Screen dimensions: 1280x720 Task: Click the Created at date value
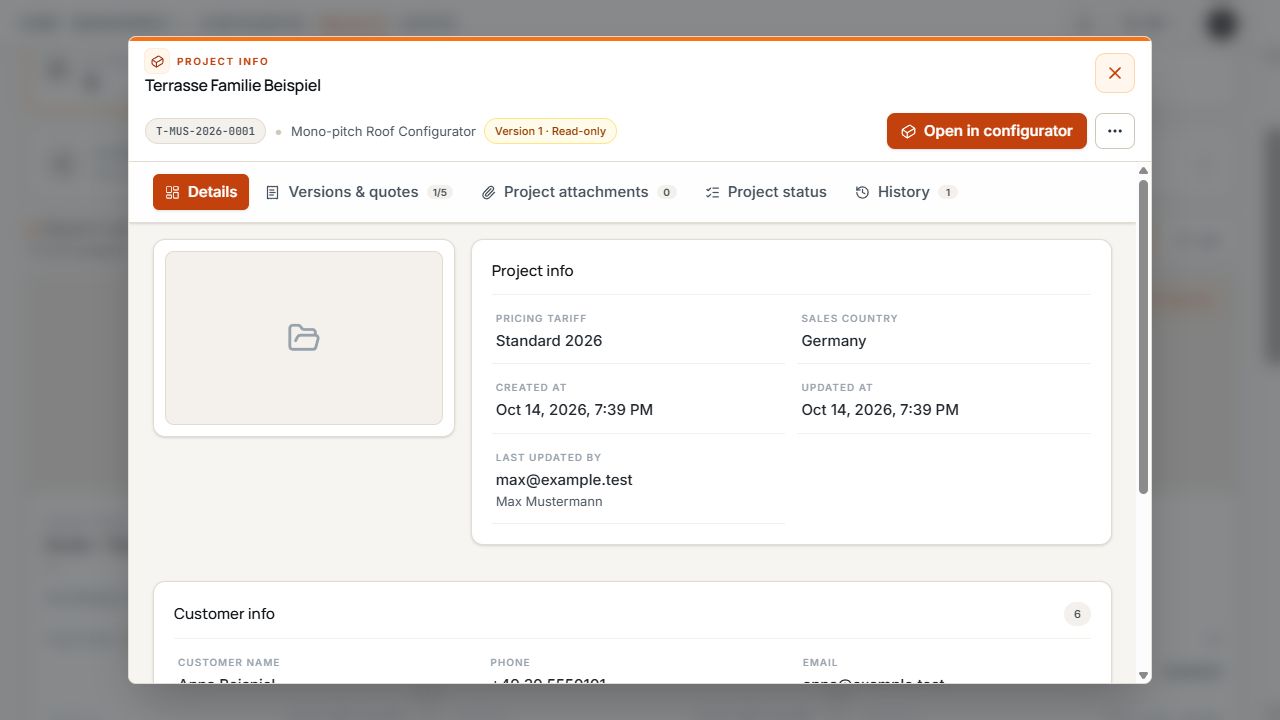(574, 410)
